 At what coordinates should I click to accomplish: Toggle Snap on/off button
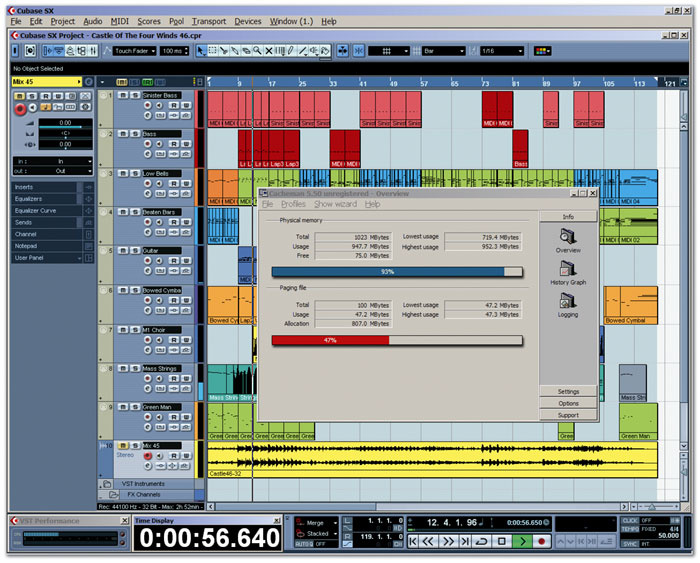358,51
